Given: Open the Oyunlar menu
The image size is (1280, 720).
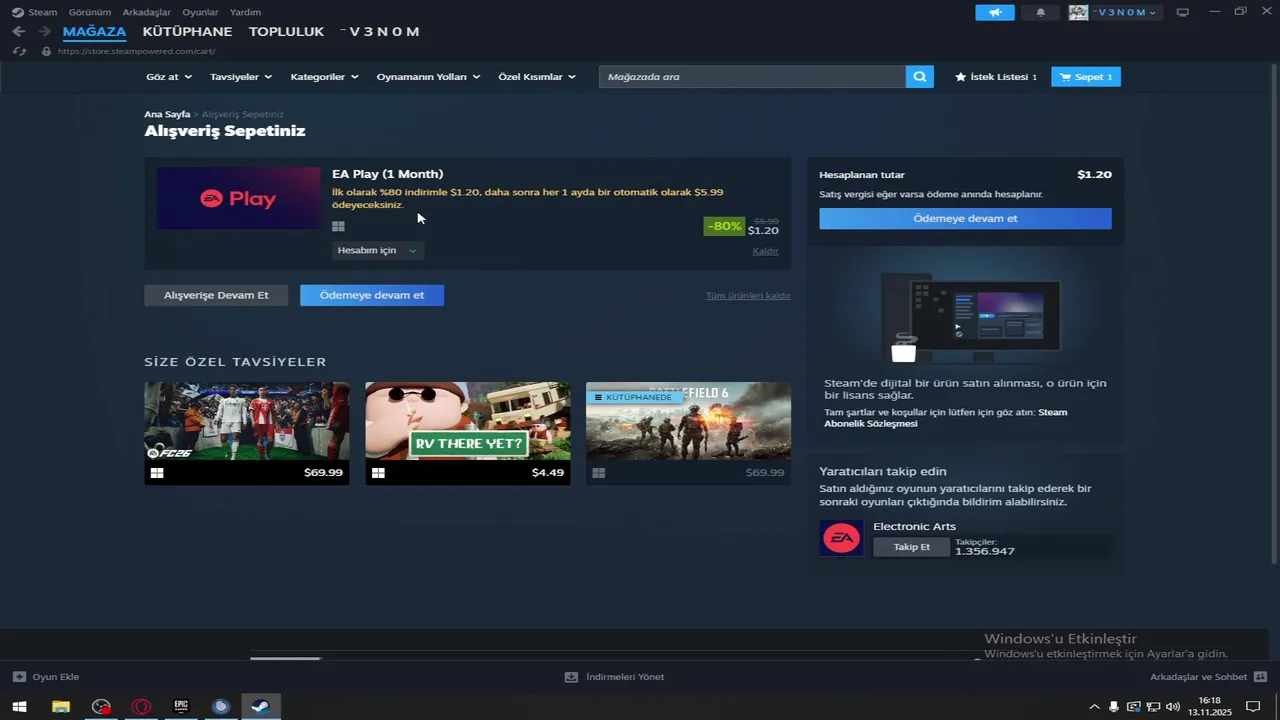Looking at the screenshot, I should click(x=200, y=12).
